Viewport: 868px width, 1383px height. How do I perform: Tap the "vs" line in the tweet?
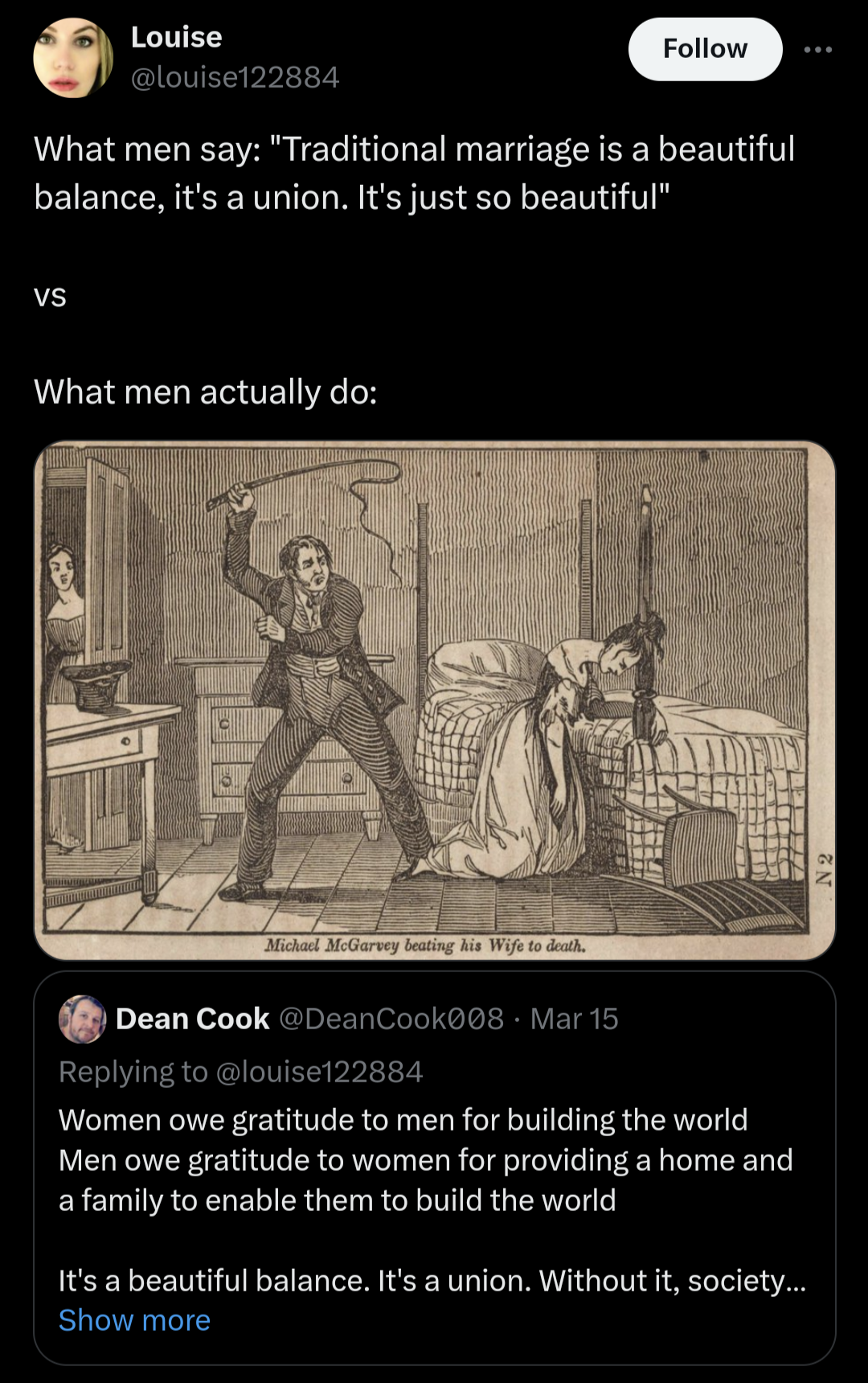pos(50,296)
